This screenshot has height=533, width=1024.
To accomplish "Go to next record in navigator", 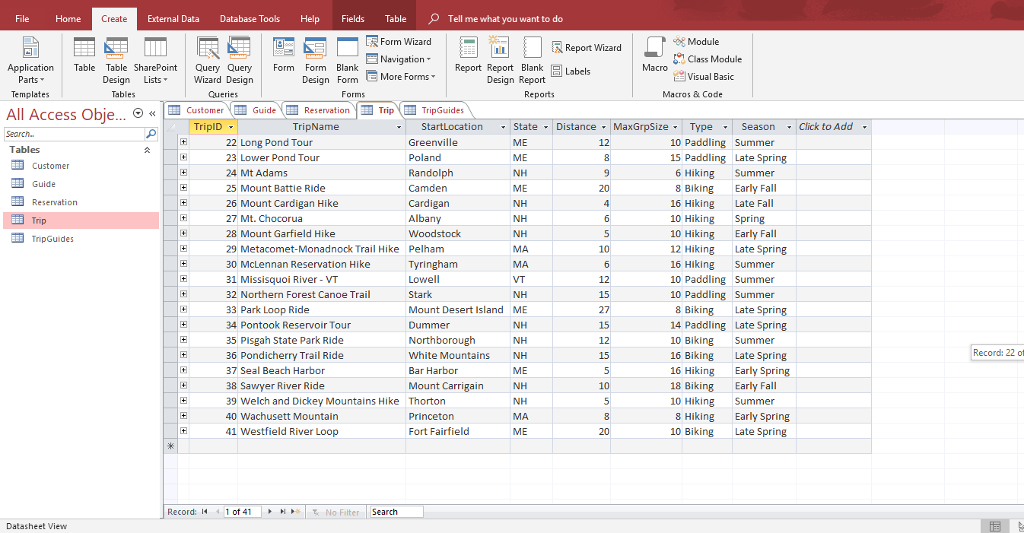I will [x=268, y=512].
